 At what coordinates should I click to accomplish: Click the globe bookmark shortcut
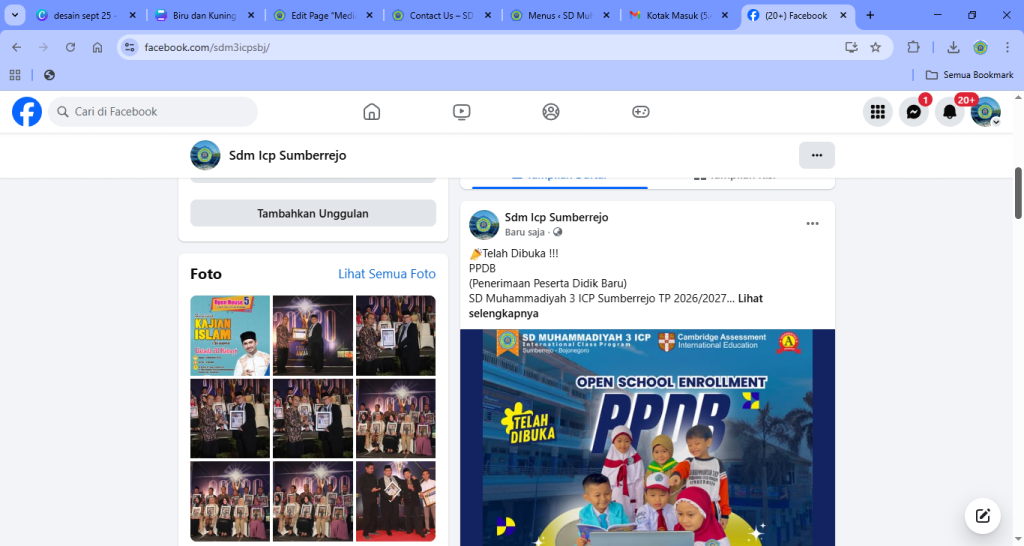[x=49, y=75]
